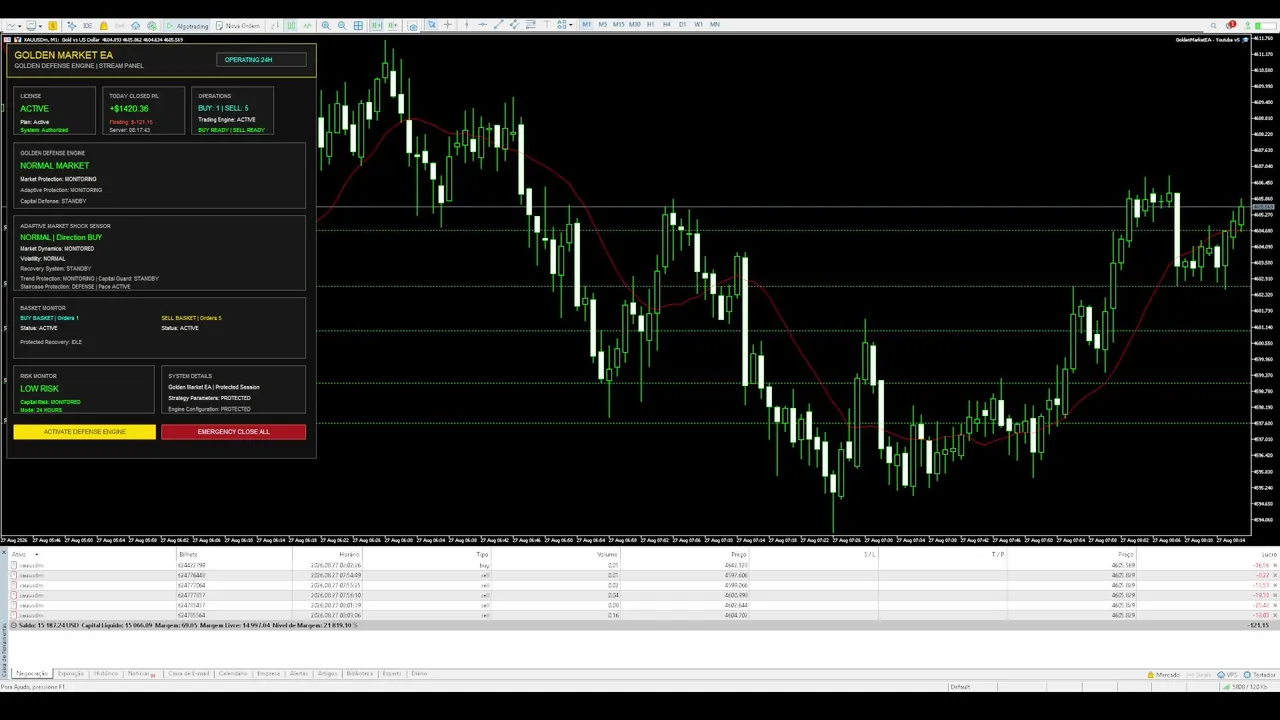Switch to the Histórico tab

coord(106,673)
